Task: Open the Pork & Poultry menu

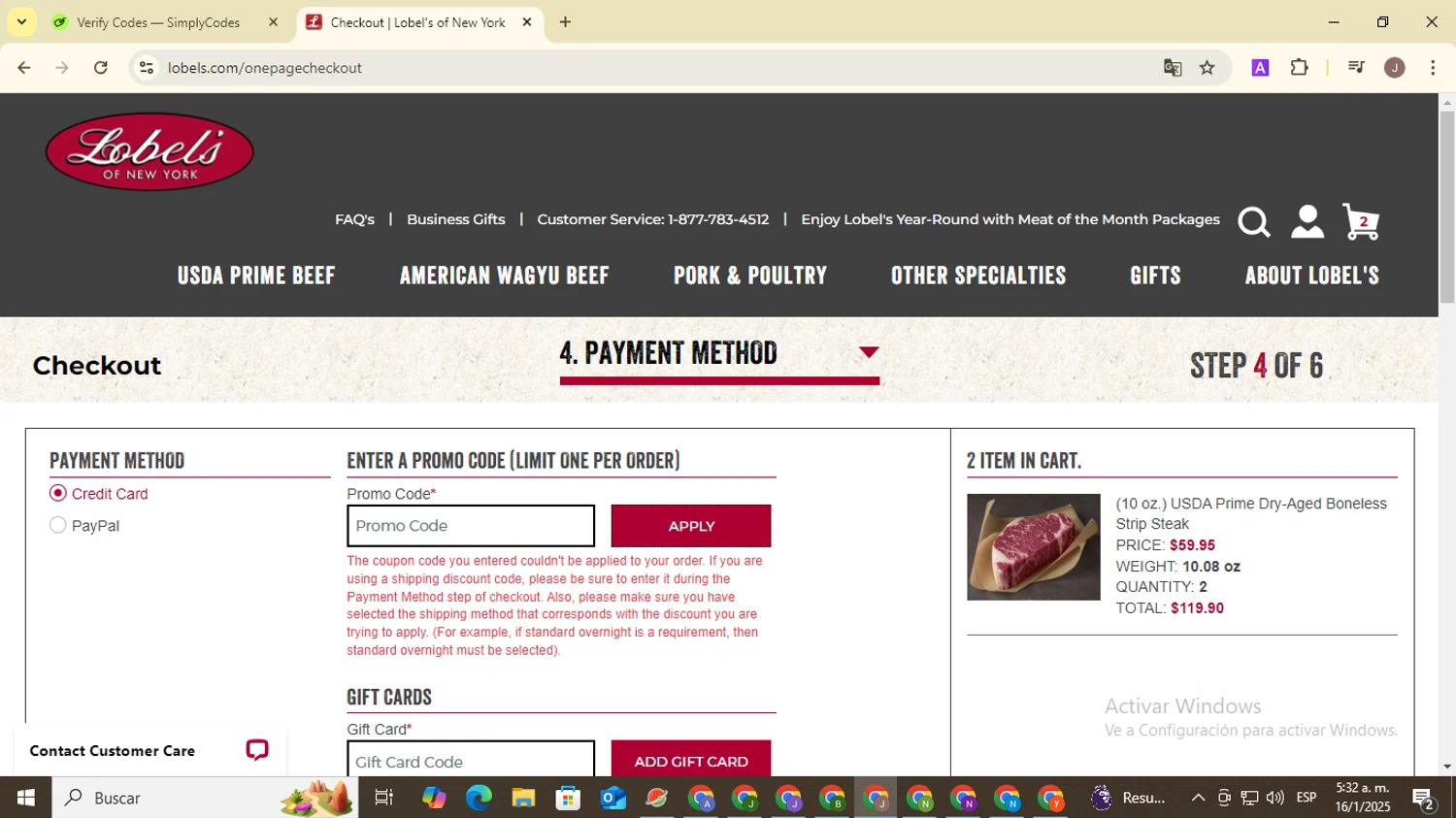Action: 750,276
